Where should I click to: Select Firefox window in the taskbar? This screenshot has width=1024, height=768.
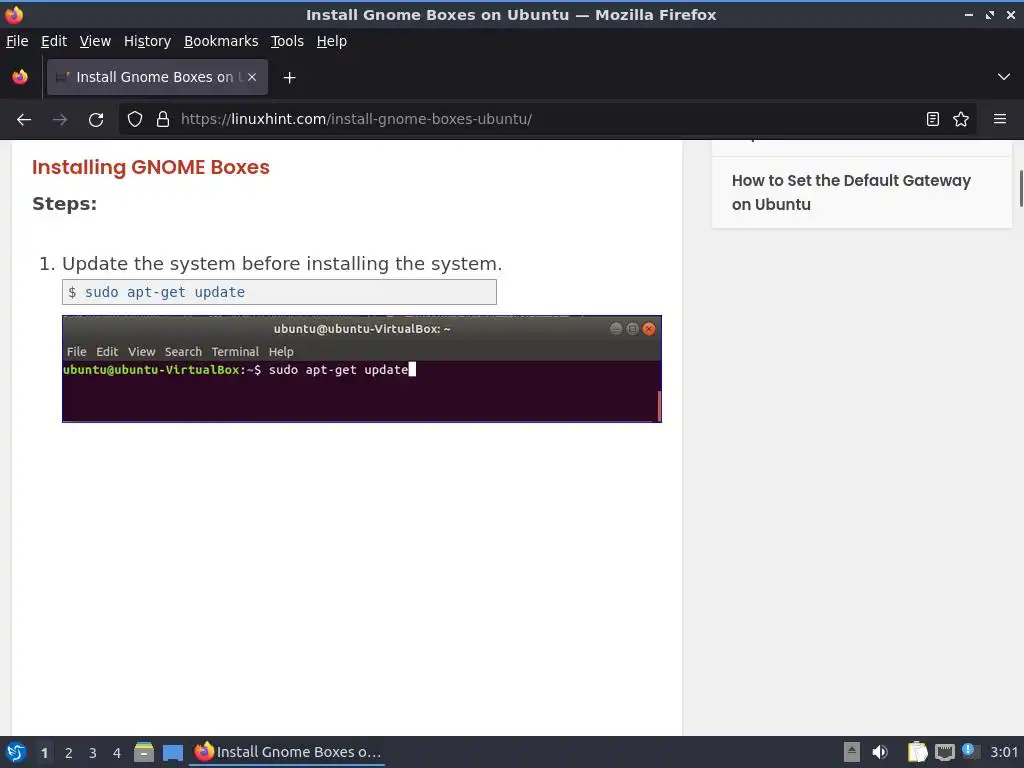(287, 752)
